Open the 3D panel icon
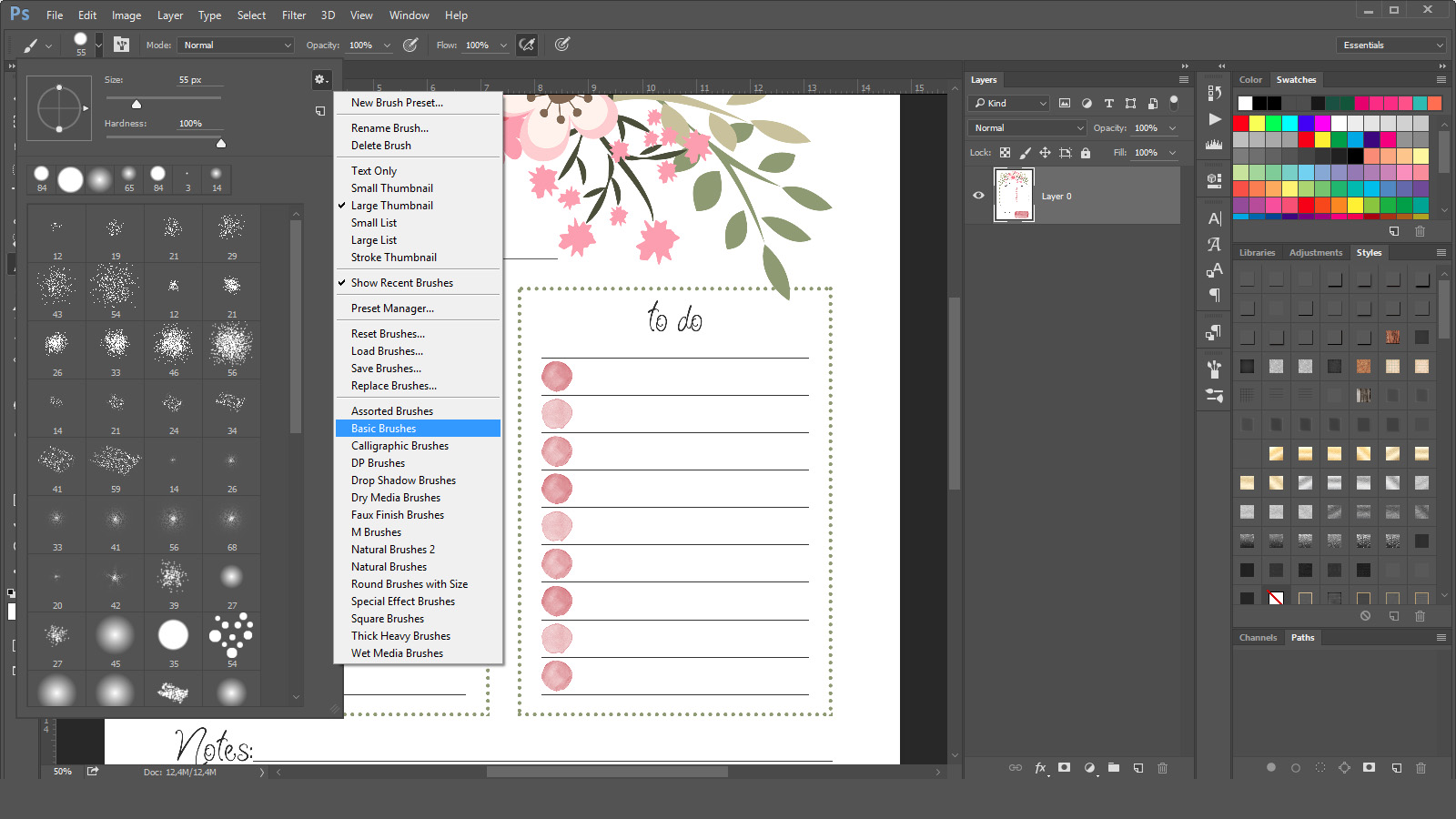This screenshot has width=1456, height=819. [1214, 179]
